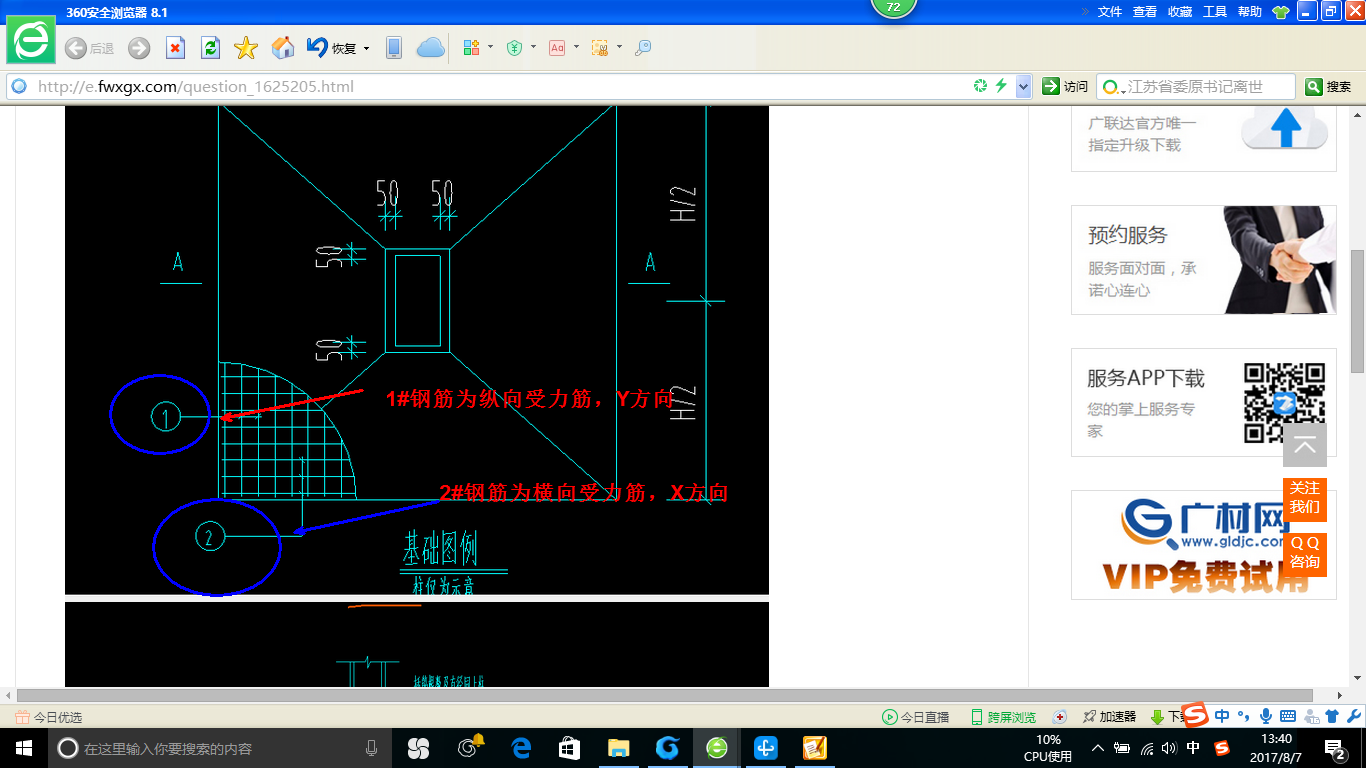Refresh the page with green arrows icon
This screenshot has height=768, width=1366.
click(x=210, y=48)
